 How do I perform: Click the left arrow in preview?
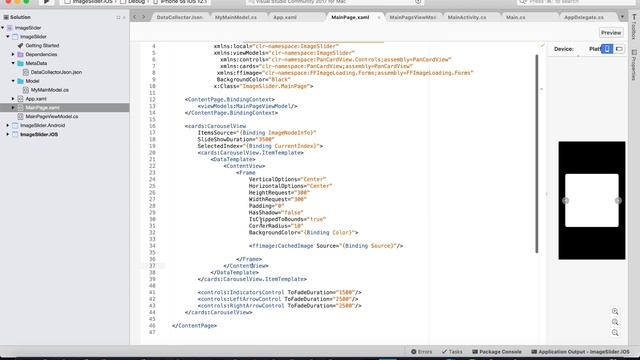pos(565,200)
